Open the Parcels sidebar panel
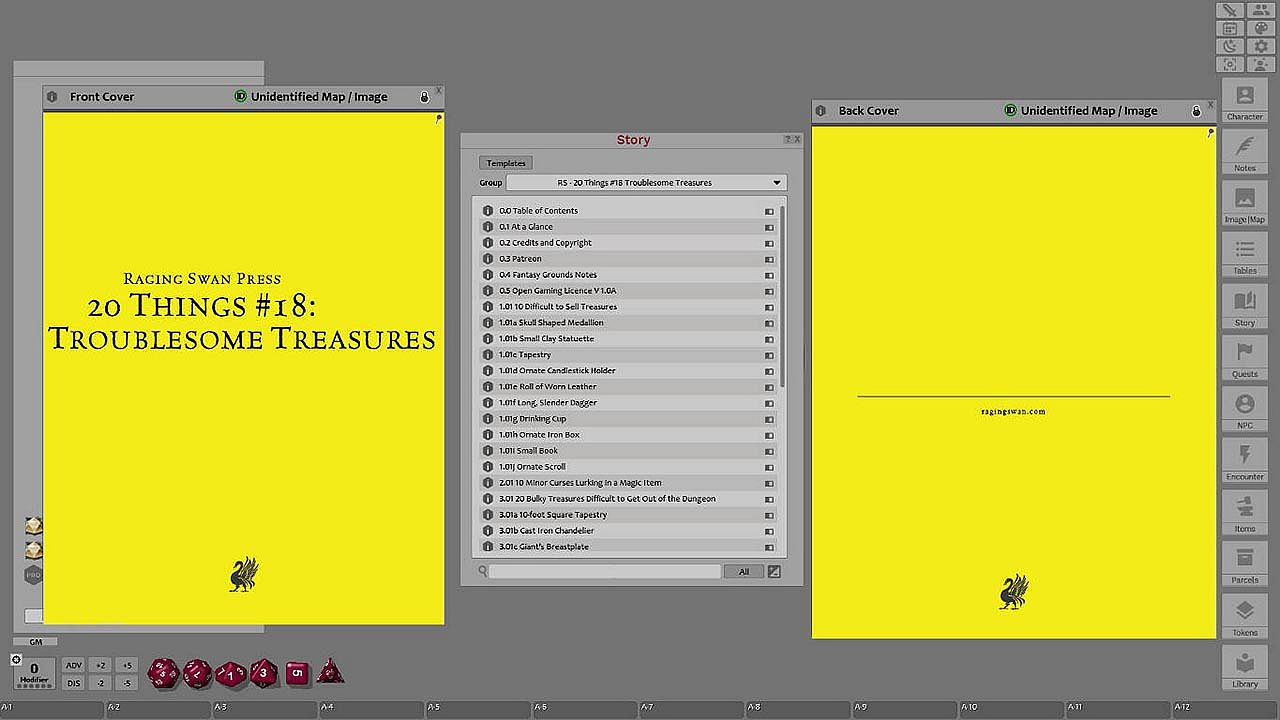This screenshot has height=720, width=1280. pyautogui.click(x=1245, y=565)
